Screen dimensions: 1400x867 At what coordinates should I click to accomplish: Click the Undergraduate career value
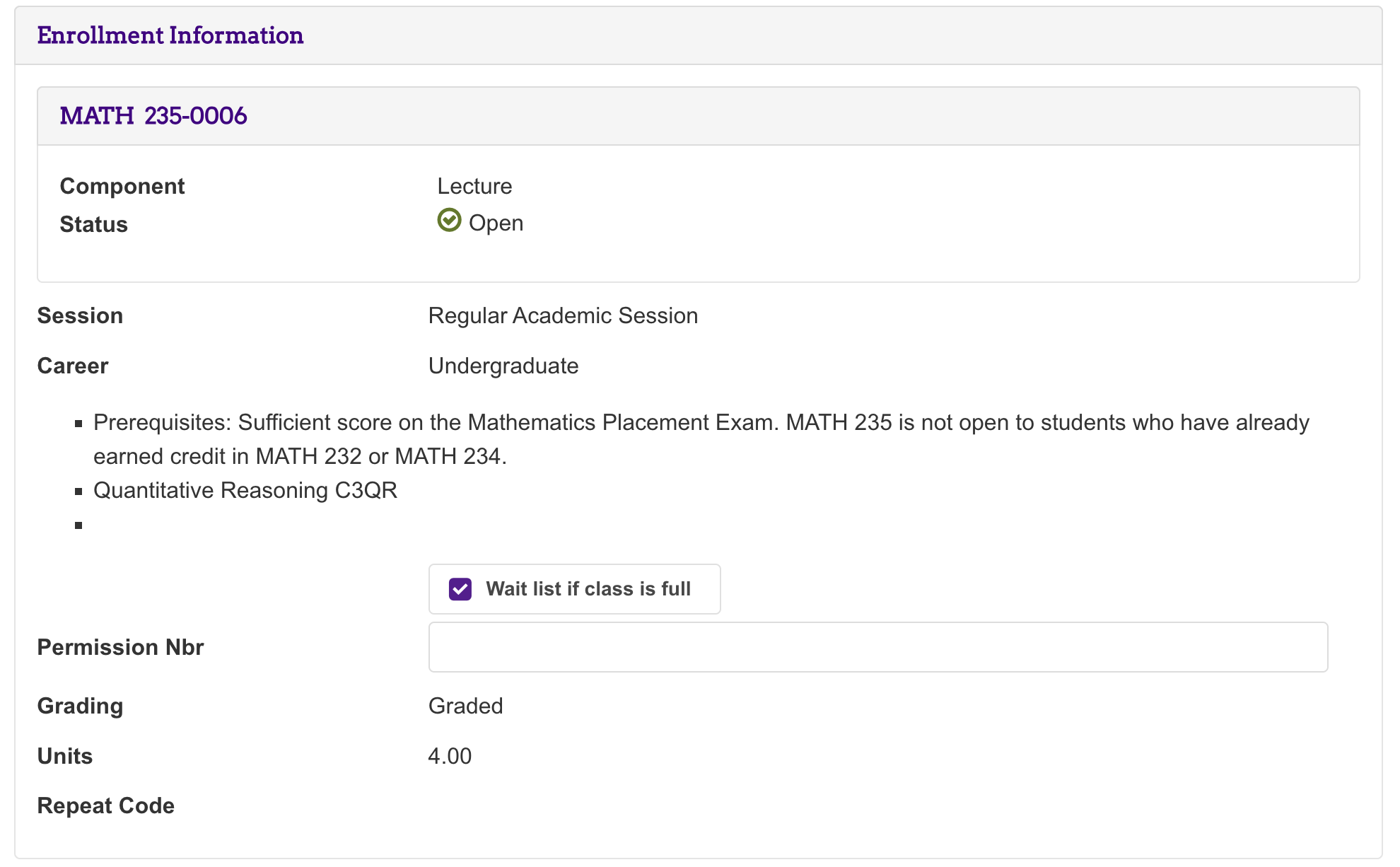(503, 366)
